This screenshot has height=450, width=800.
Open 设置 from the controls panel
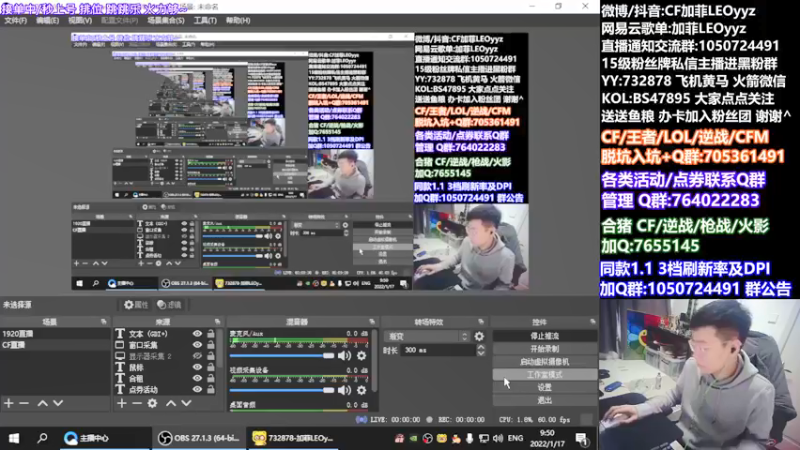[544, 387]
